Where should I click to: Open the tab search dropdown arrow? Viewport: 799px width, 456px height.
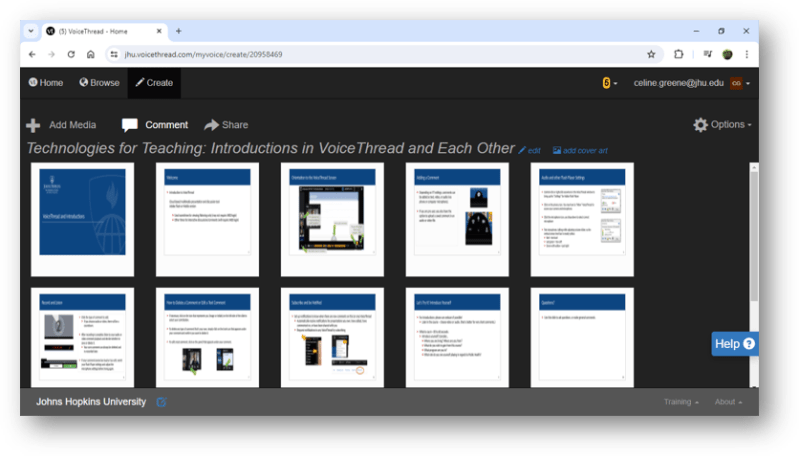point(31,31)
